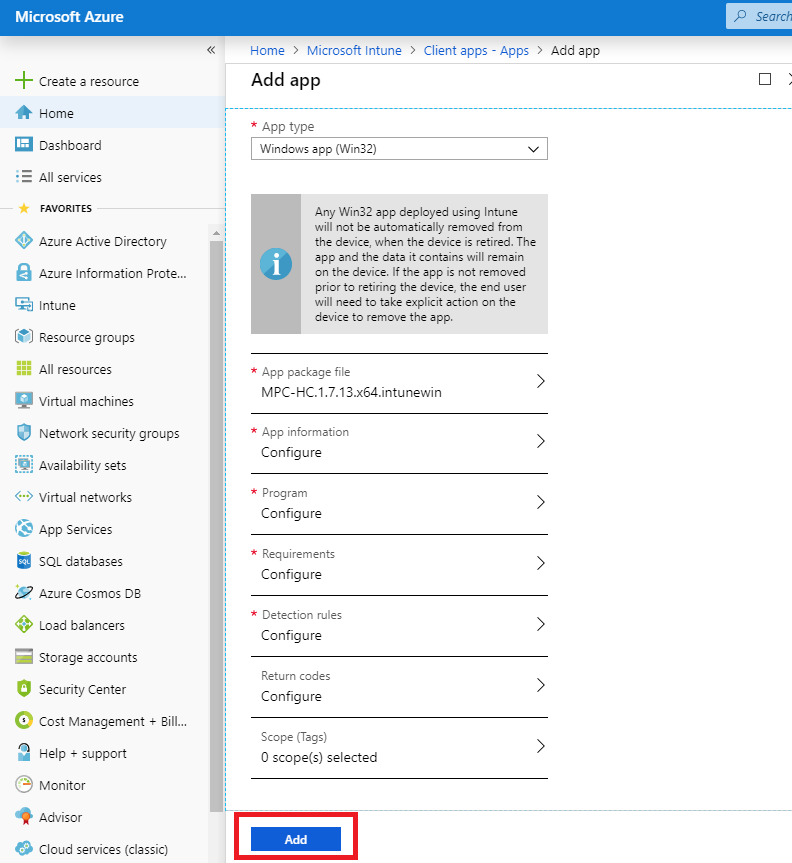Click the Home house icon in sidebar
The width and height of the screenshot is (792, 863).
click(24, 113)
